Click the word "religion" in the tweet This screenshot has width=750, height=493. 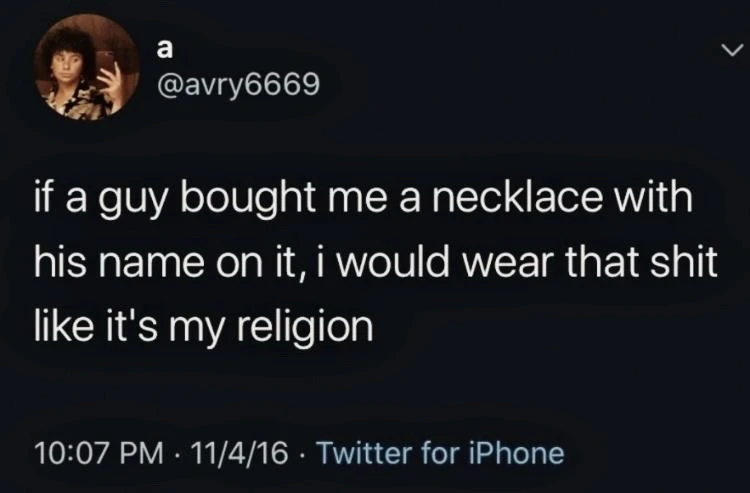pyautogui.click(x=305, y=328)
